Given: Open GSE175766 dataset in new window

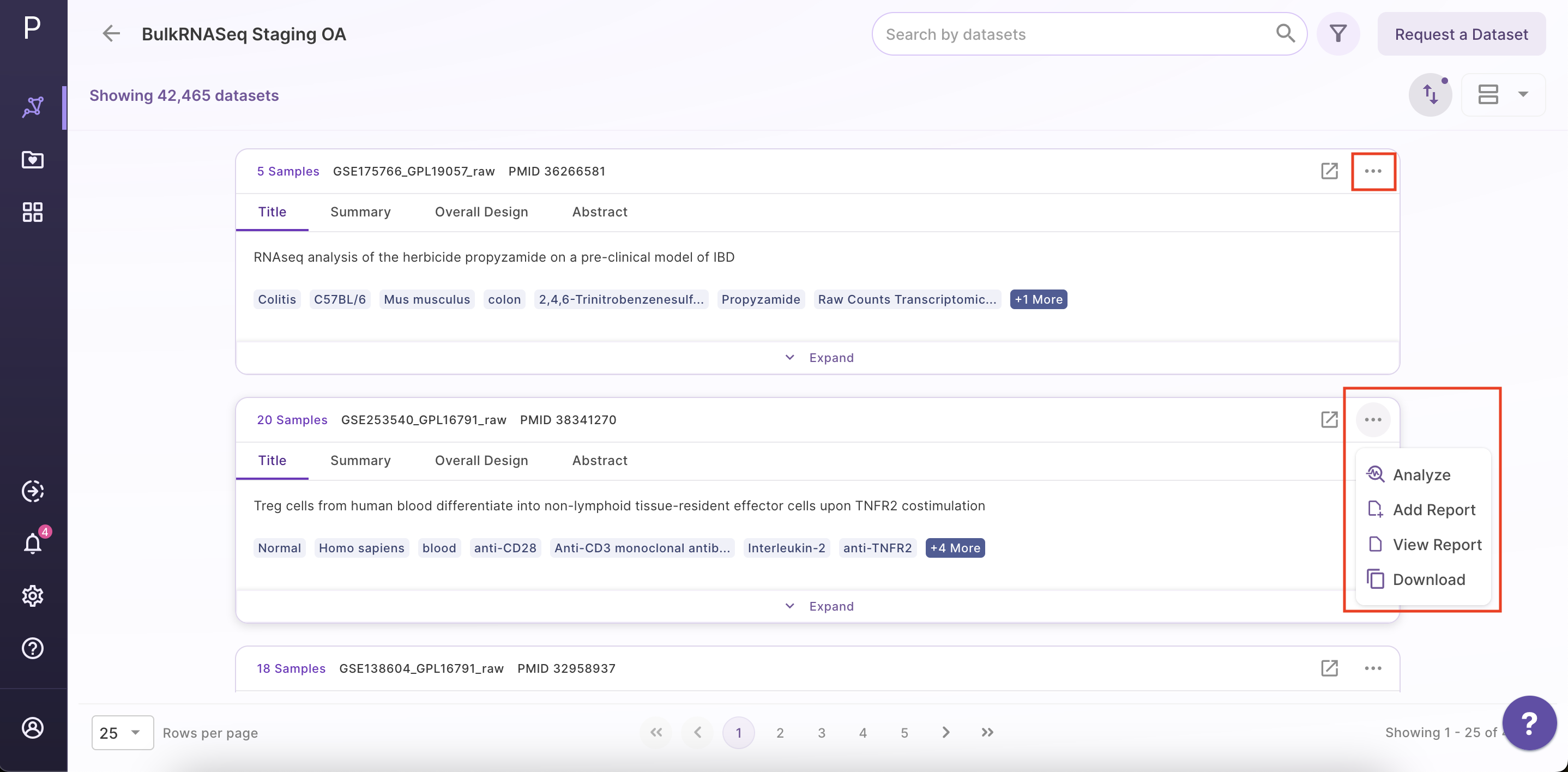Looking at the screenshot, I should pyautogui.click(x=1329, y=171).
